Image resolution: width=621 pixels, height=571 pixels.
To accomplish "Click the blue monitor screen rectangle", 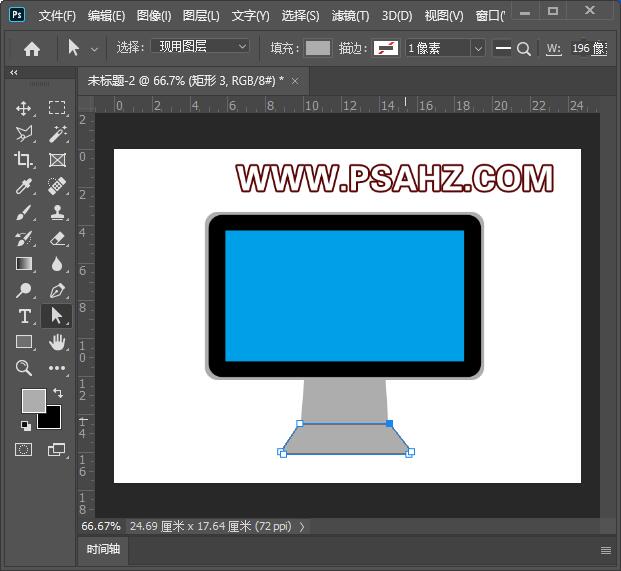I will point(345,296).
